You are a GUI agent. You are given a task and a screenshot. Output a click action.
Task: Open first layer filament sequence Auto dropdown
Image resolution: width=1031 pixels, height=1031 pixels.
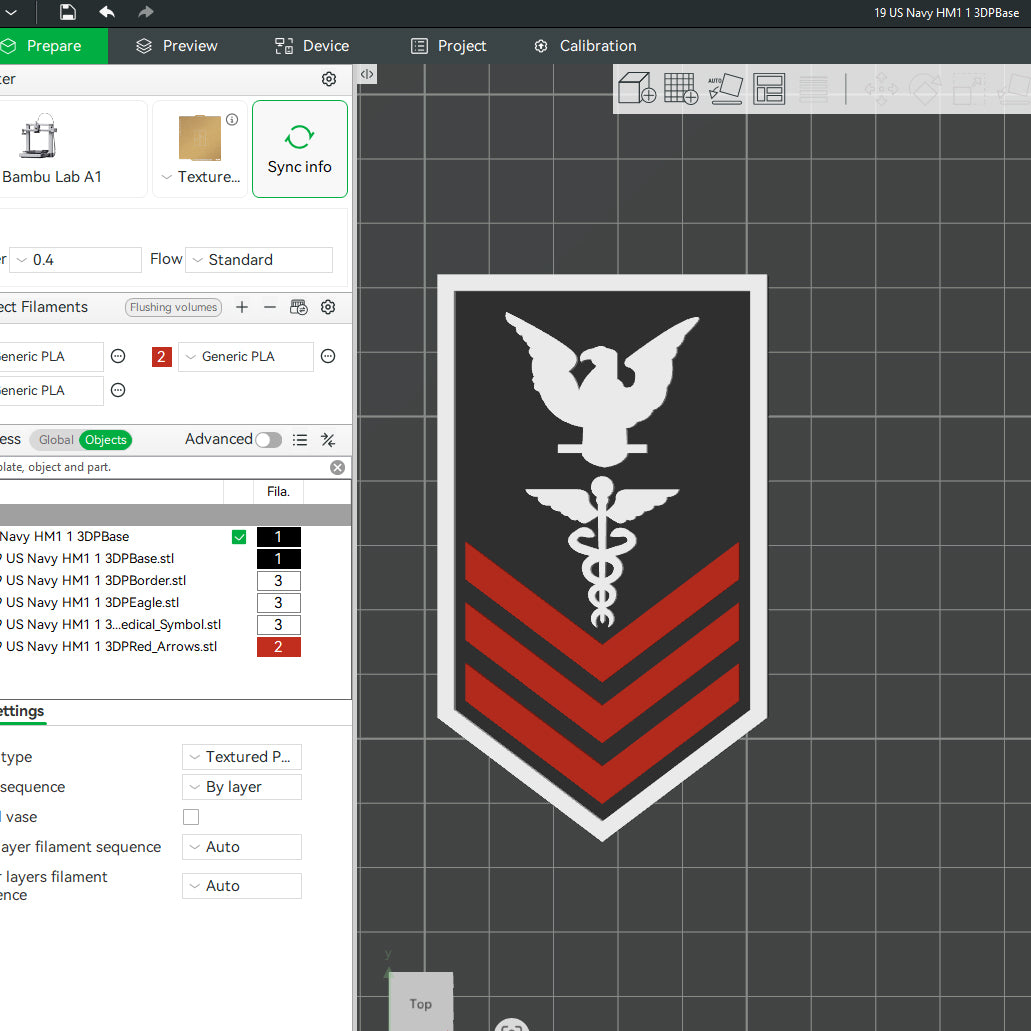(x=242, y=847)
